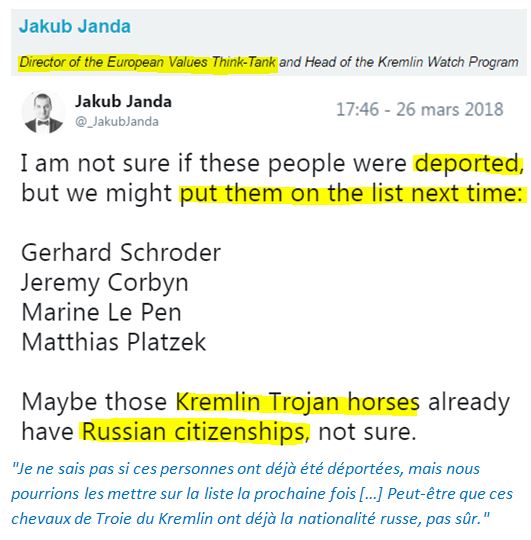Click the words I am not sure

pyautogui.click(x=95, y=163)
